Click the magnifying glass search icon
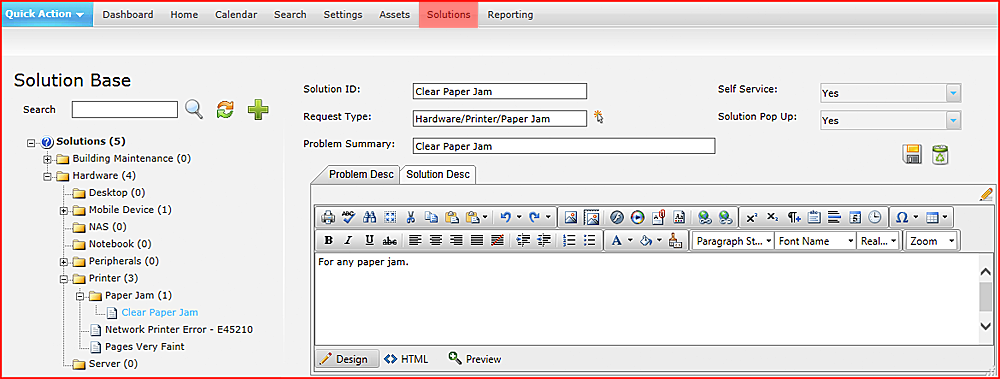This screenshot has width=1000, height=379. pos(194,109)
